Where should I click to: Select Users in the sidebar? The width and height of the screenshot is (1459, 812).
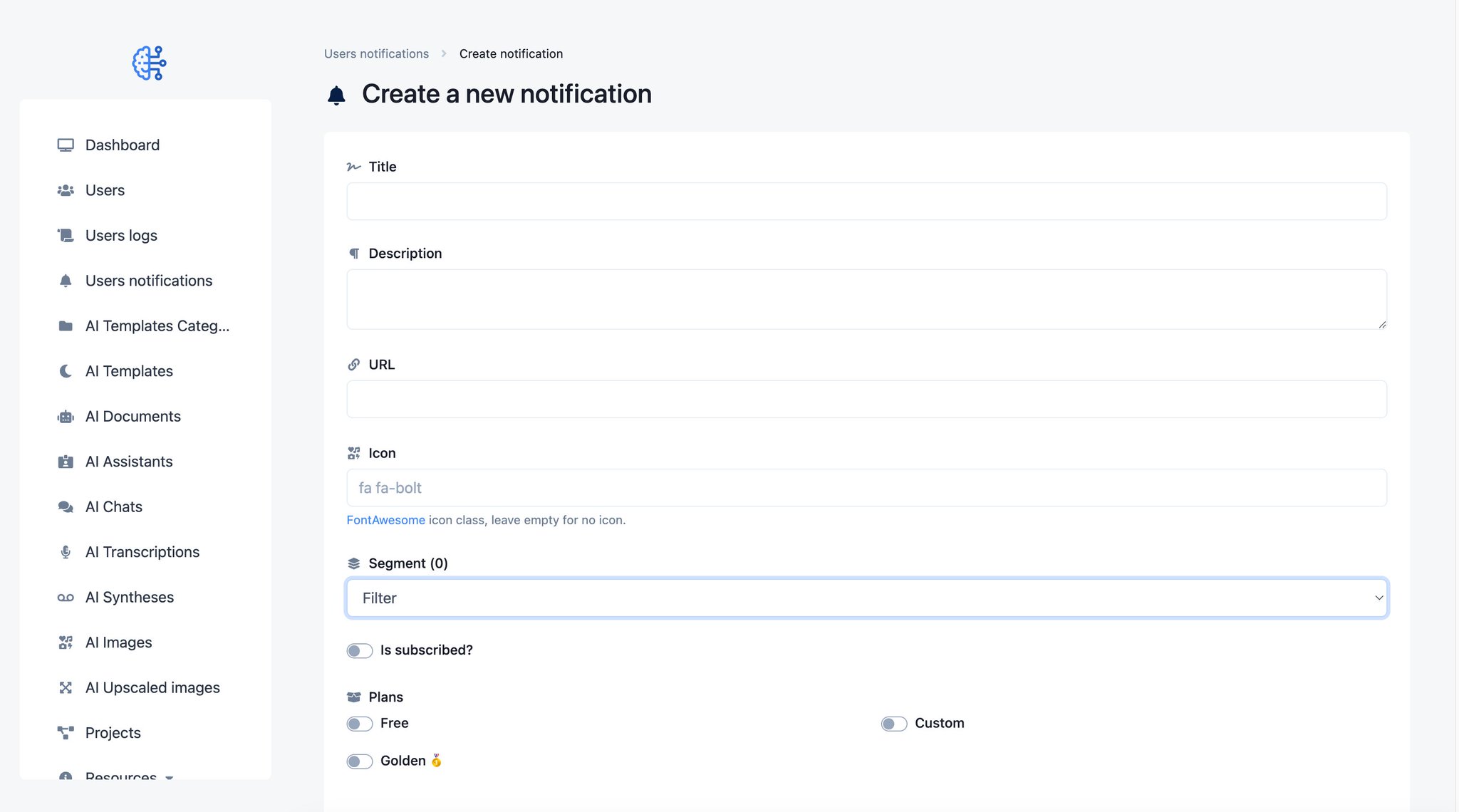(105, 190)
